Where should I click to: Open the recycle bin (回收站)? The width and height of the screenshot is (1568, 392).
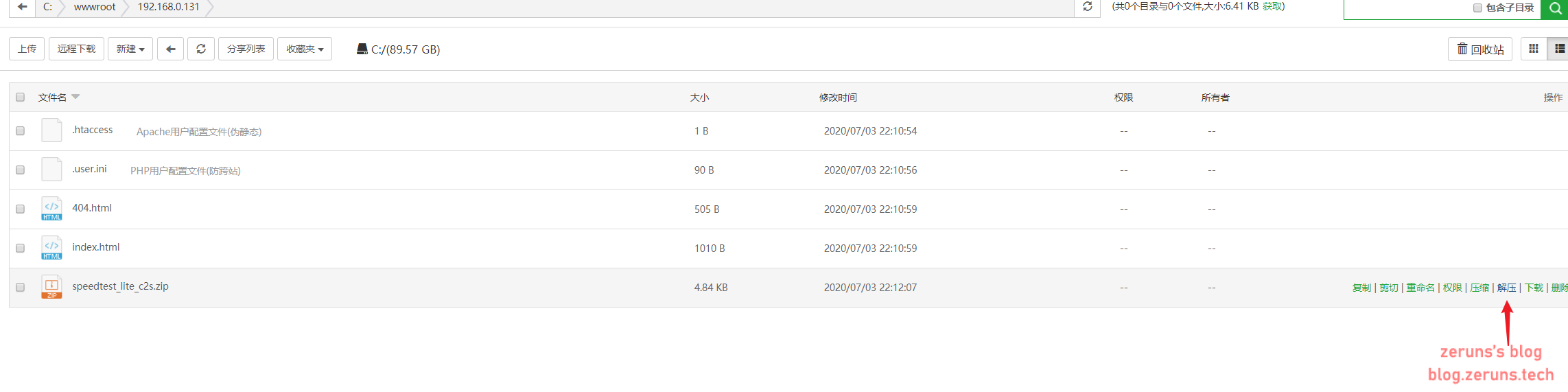coord(1480,49)
